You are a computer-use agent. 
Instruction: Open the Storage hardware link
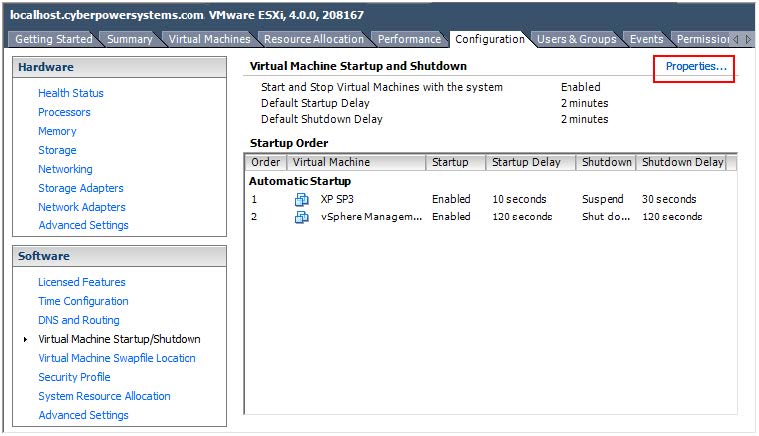click(x=57, y=150)
